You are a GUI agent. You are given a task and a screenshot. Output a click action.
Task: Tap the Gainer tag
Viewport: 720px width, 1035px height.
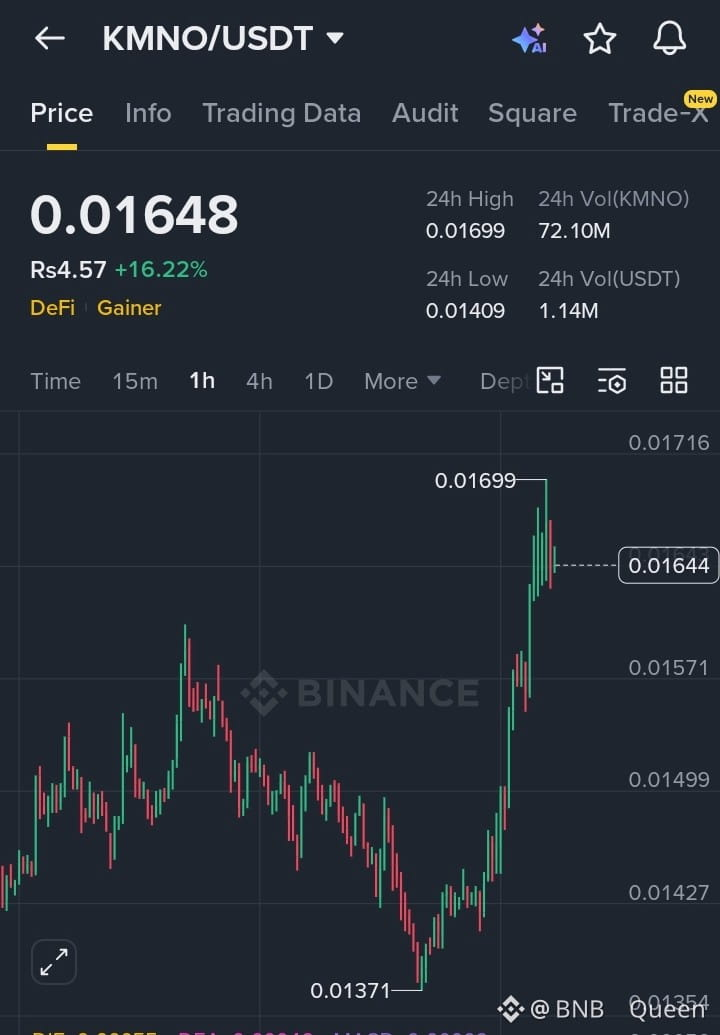tap(129, 308)
